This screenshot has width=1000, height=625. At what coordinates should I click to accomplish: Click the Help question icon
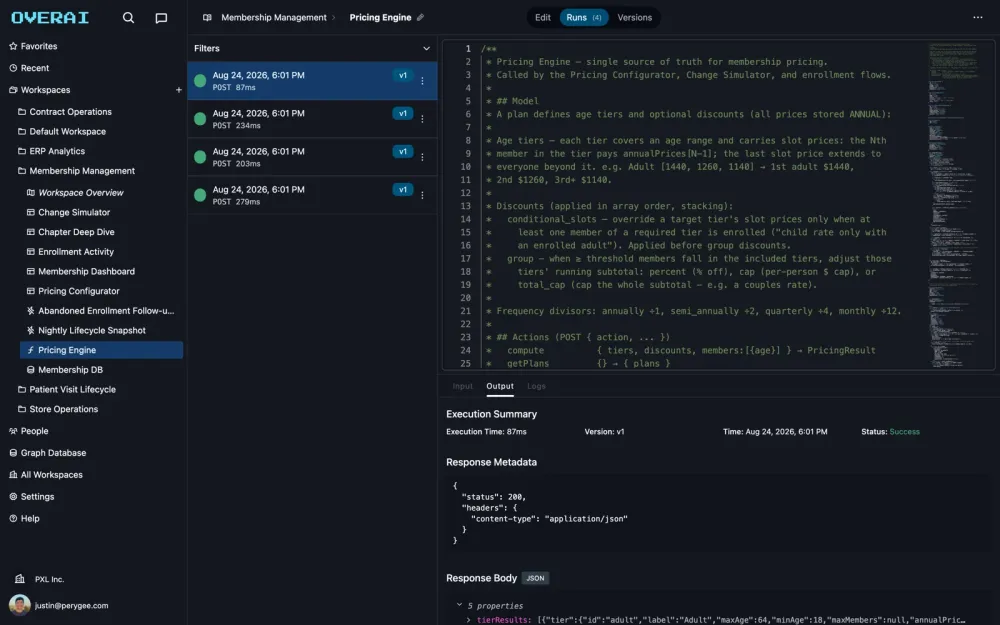click(13, 518)
